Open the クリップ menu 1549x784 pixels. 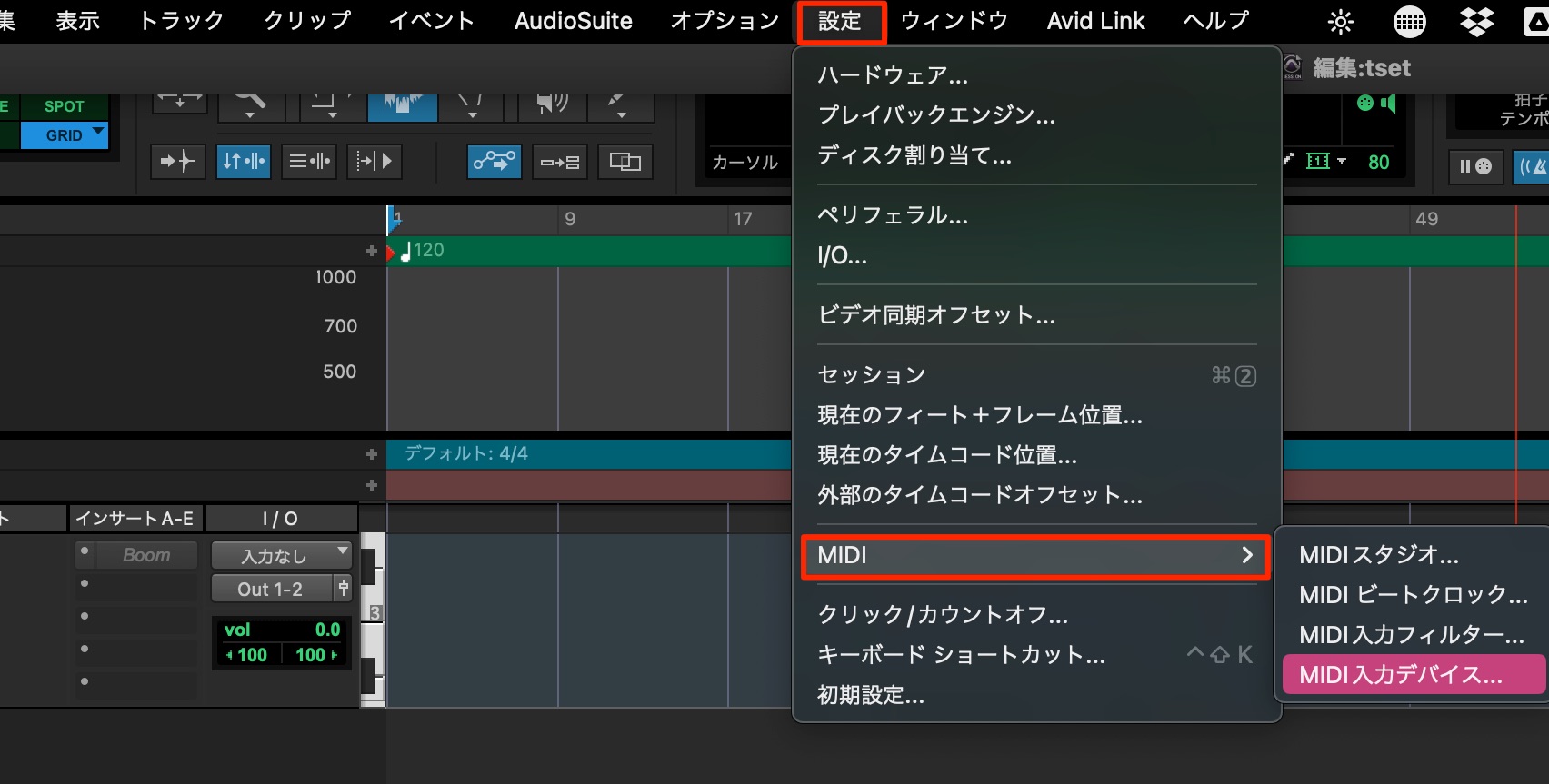pos(307,21)
